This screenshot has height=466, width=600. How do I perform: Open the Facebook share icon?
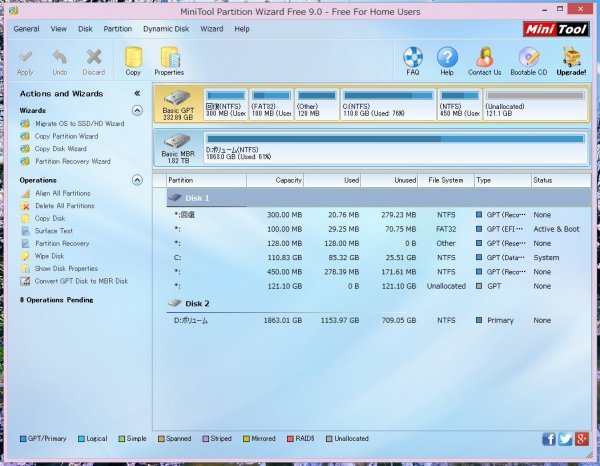(x=549, y=439)
